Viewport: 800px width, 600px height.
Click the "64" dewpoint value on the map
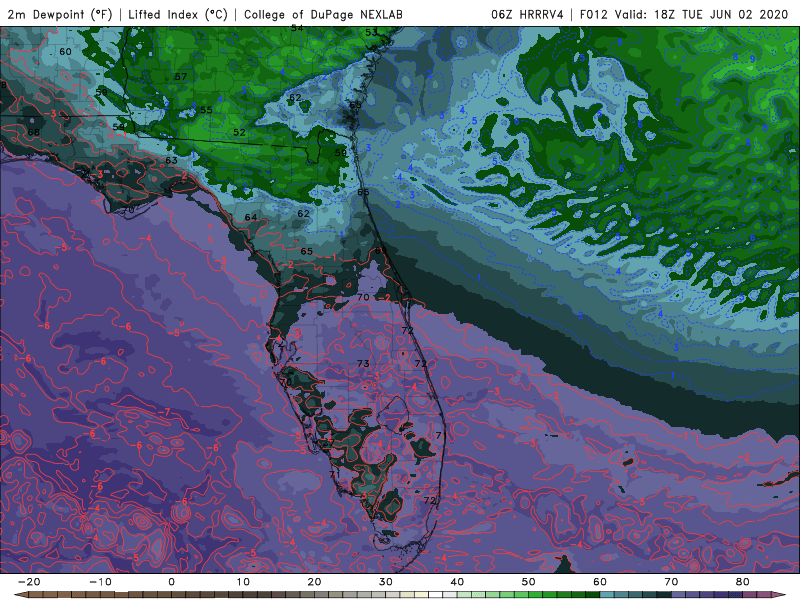pos(251,217)
